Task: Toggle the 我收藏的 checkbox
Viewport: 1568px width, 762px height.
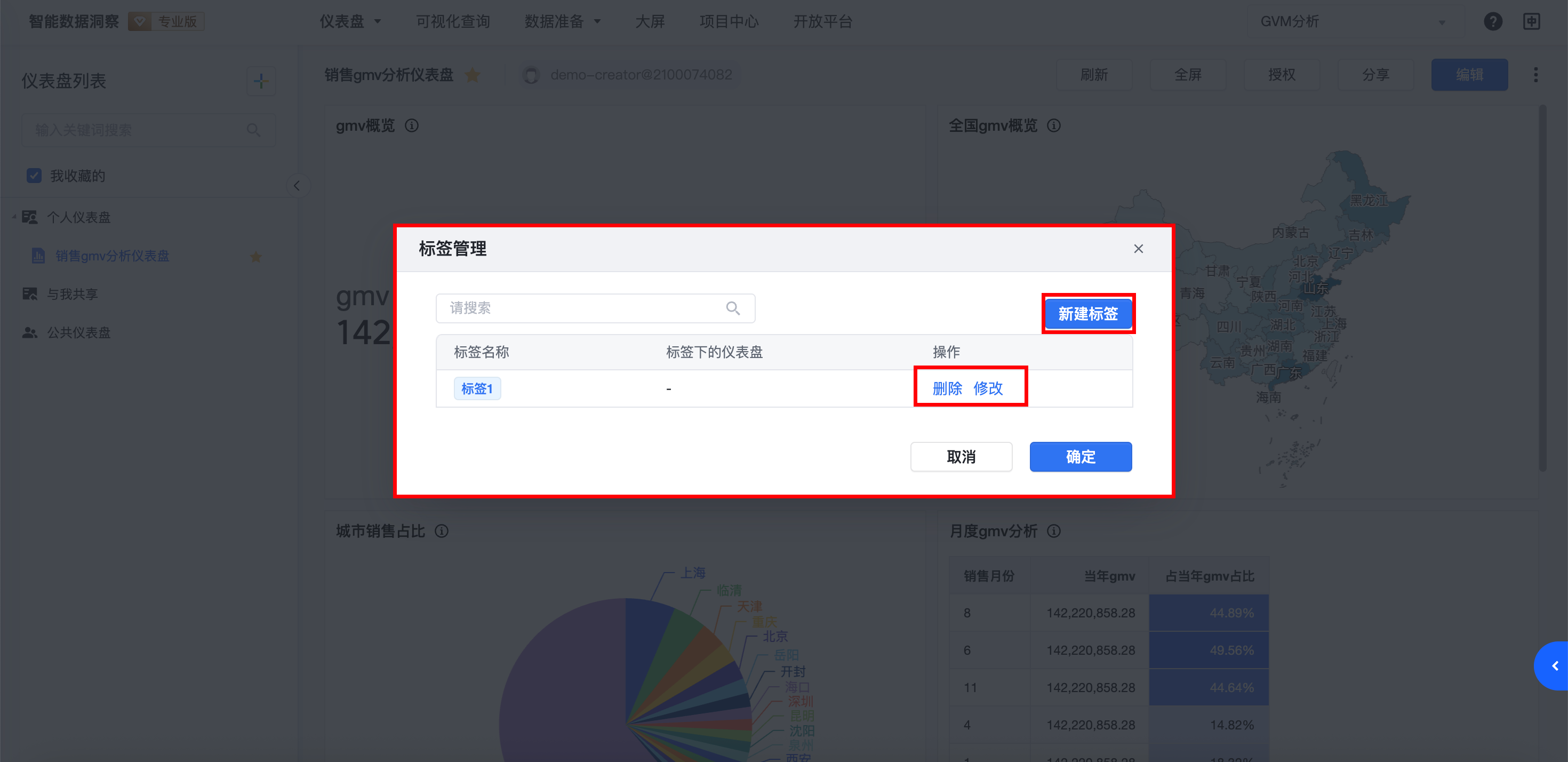Action: pos(34,176)
